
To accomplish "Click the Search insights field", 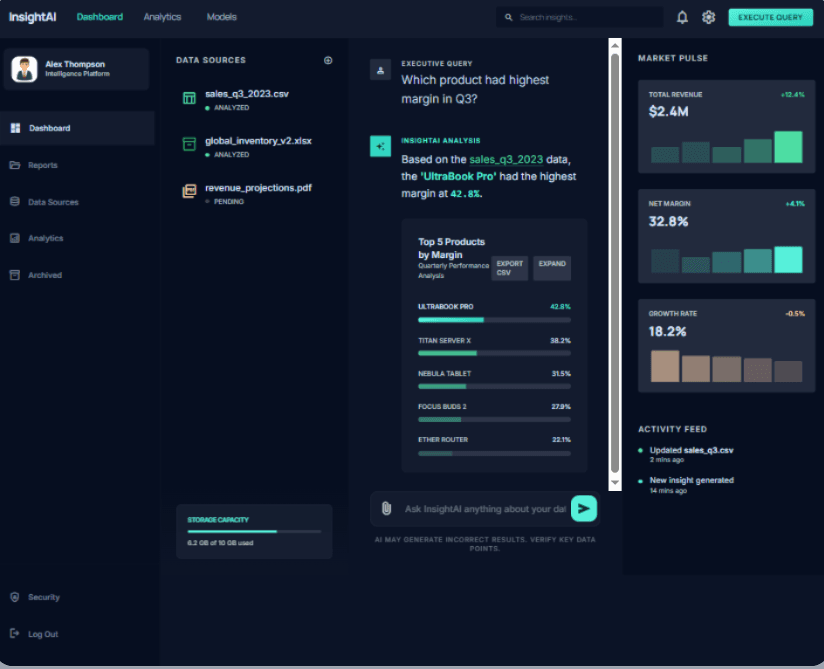I will coord(585,17).
